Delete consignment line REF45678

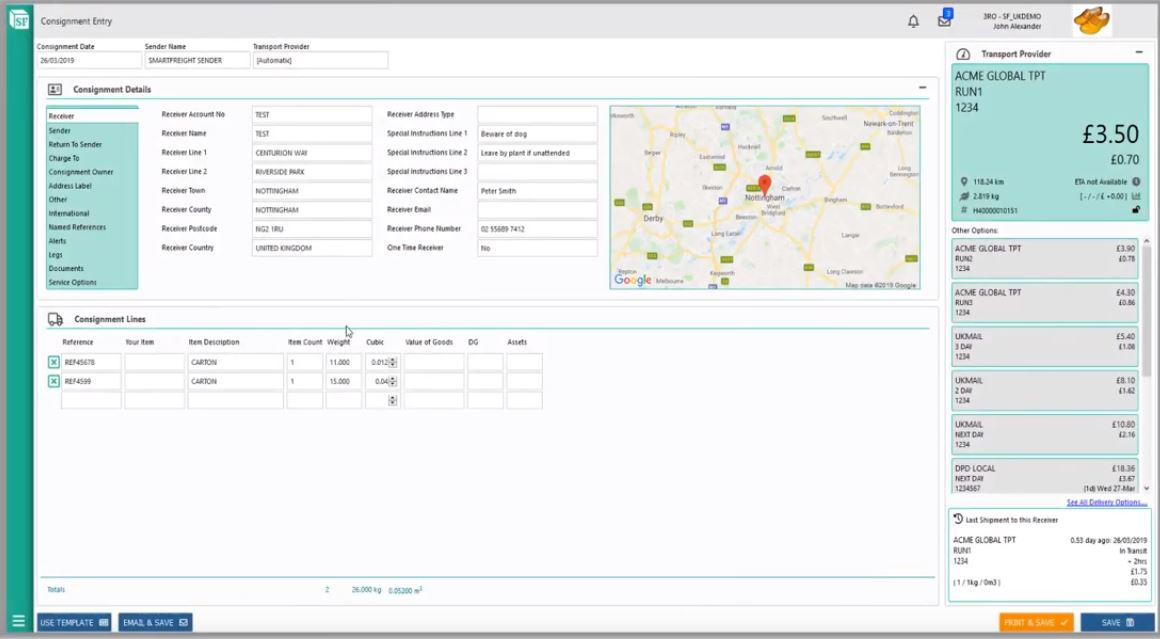[53, 362]
